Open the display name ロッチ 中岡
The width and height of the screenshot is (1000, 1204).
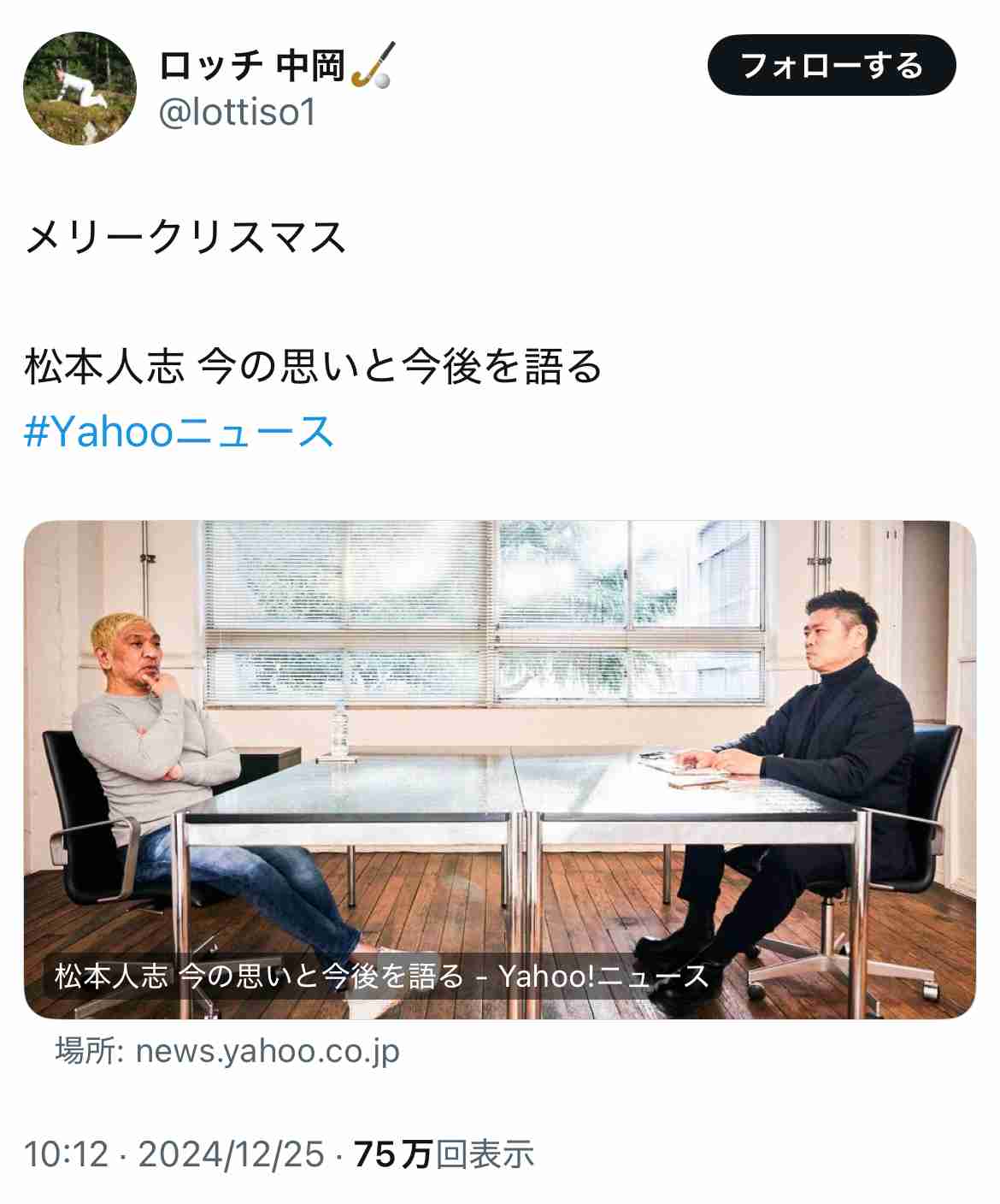(252, 66)
